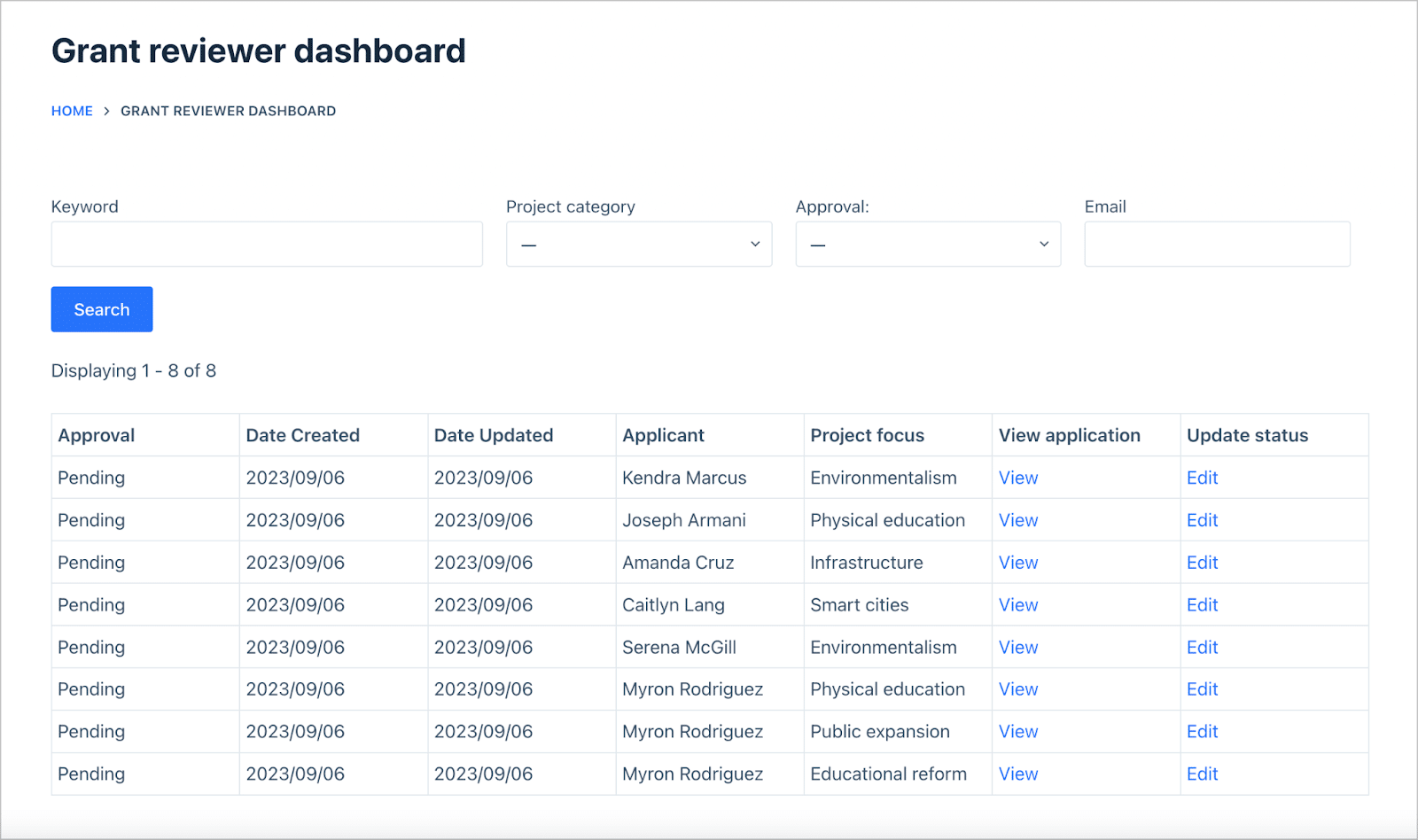Click the Keyword input field
The image size is (1418, 840).
click(x=266, y=244)
